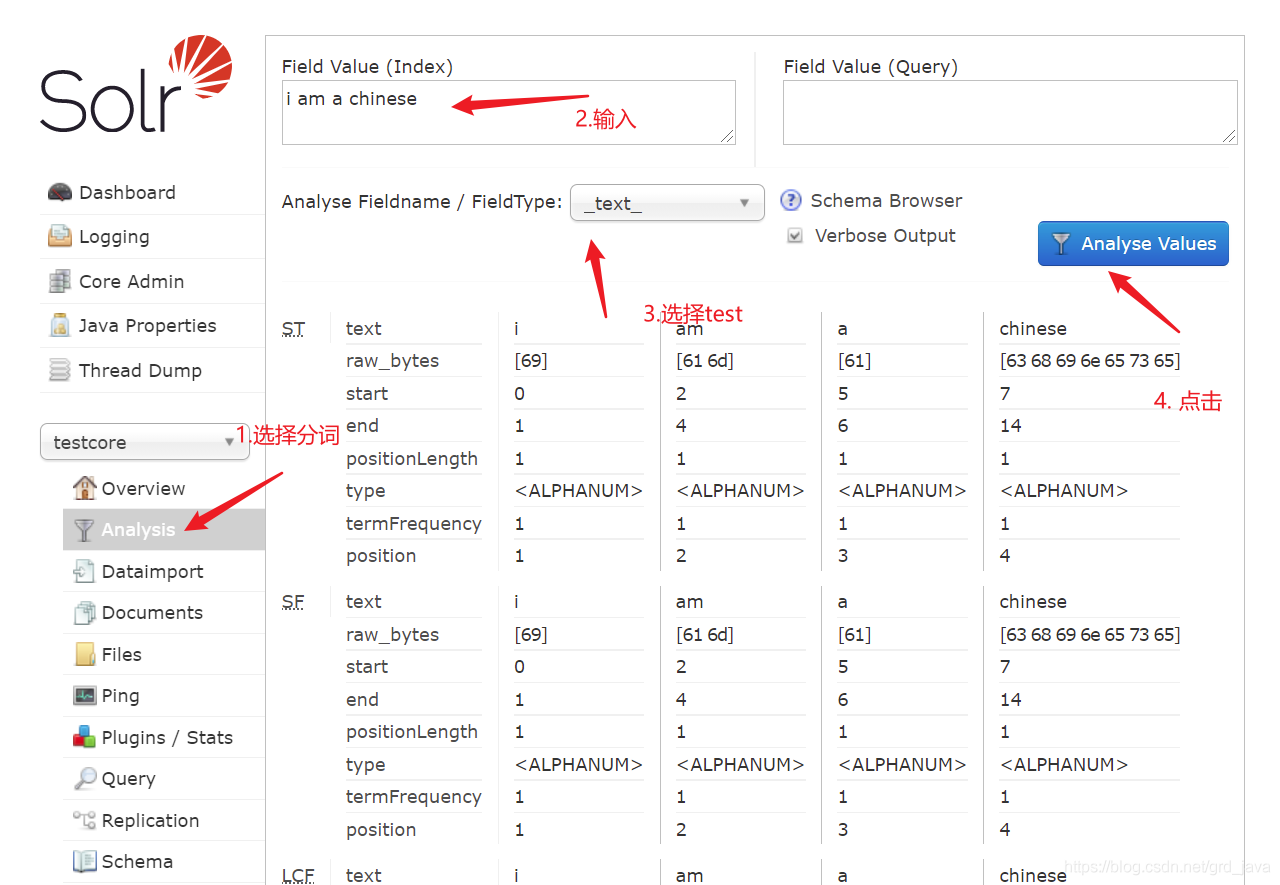Image resolution: width=1280 pixels, height=885 pixels.
Task: Click ST end value 14
Action: click(x=1010, y=426)
